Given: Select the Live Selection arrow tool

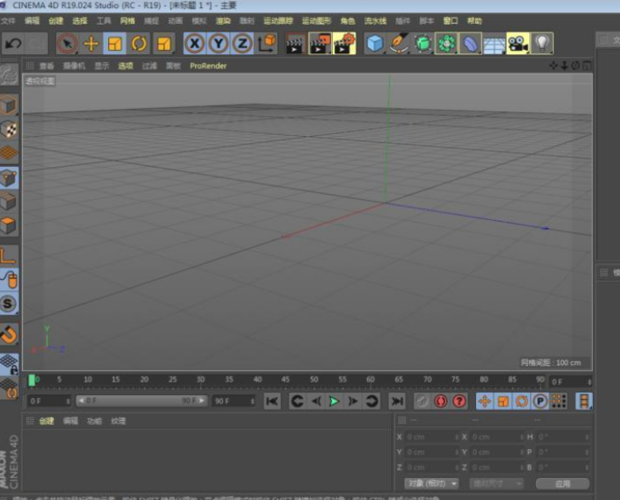Looking at the screenshot, I should click(67, 43).
